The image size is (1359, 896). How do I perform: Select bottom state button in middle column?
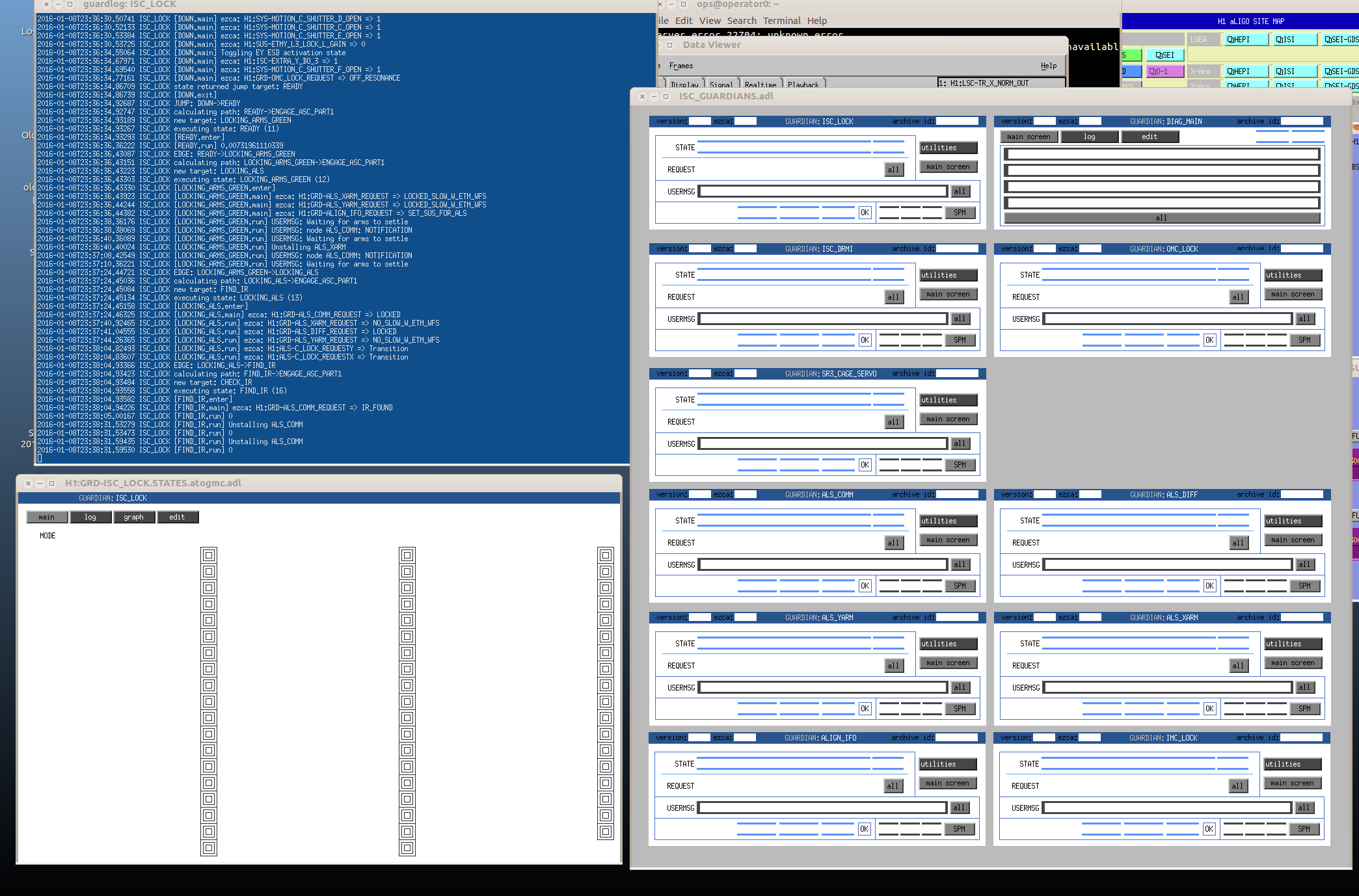coord(407,848)
